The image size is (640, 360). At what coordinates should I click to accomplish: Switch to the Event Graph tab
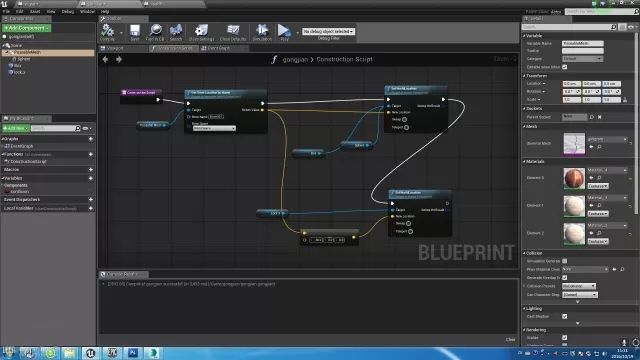[216, 48]
